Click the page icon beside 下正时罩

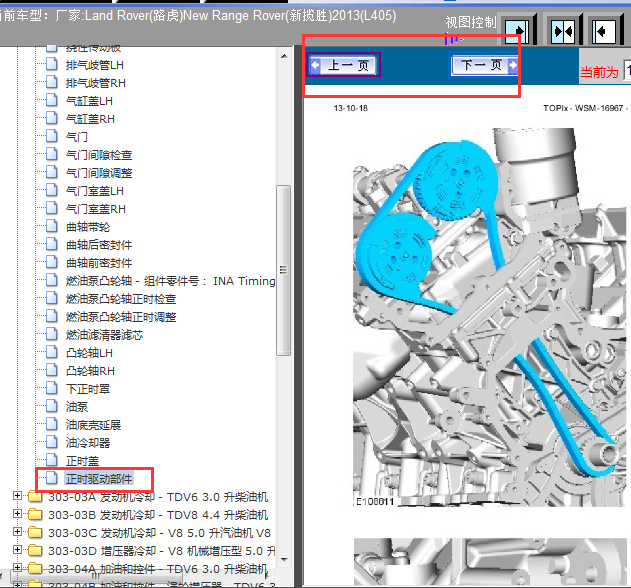[x=52, y=388]
